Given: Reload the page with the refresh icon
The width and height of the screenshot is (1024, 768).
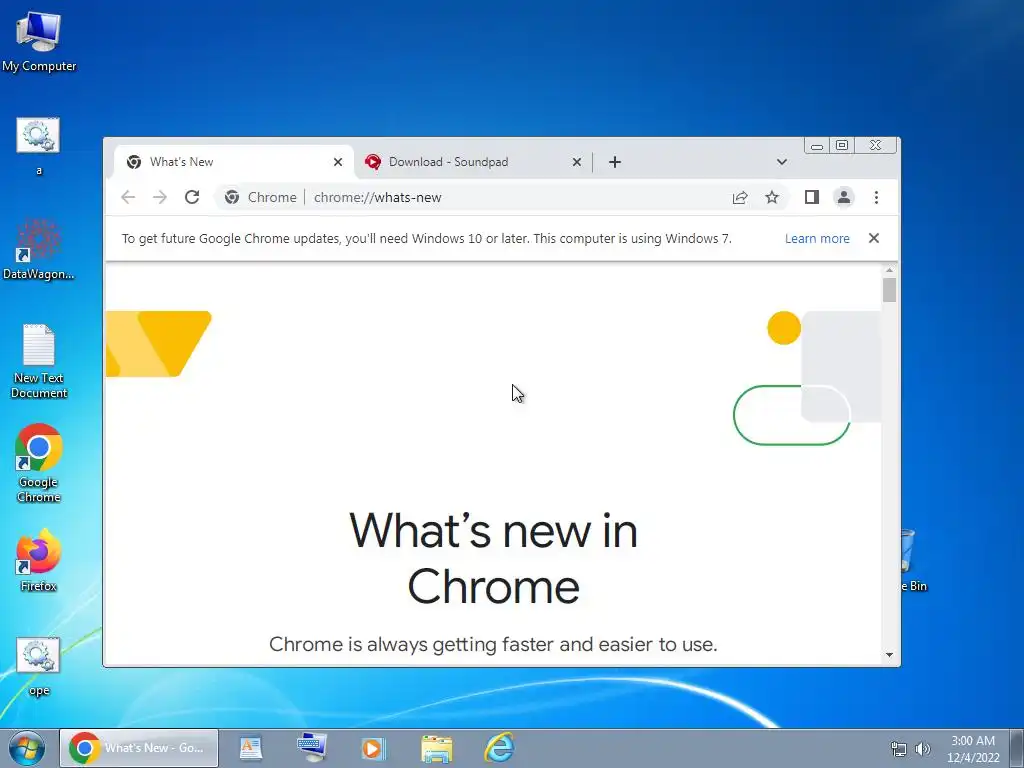Looking at the screenshot, I should tap(191, 197).
